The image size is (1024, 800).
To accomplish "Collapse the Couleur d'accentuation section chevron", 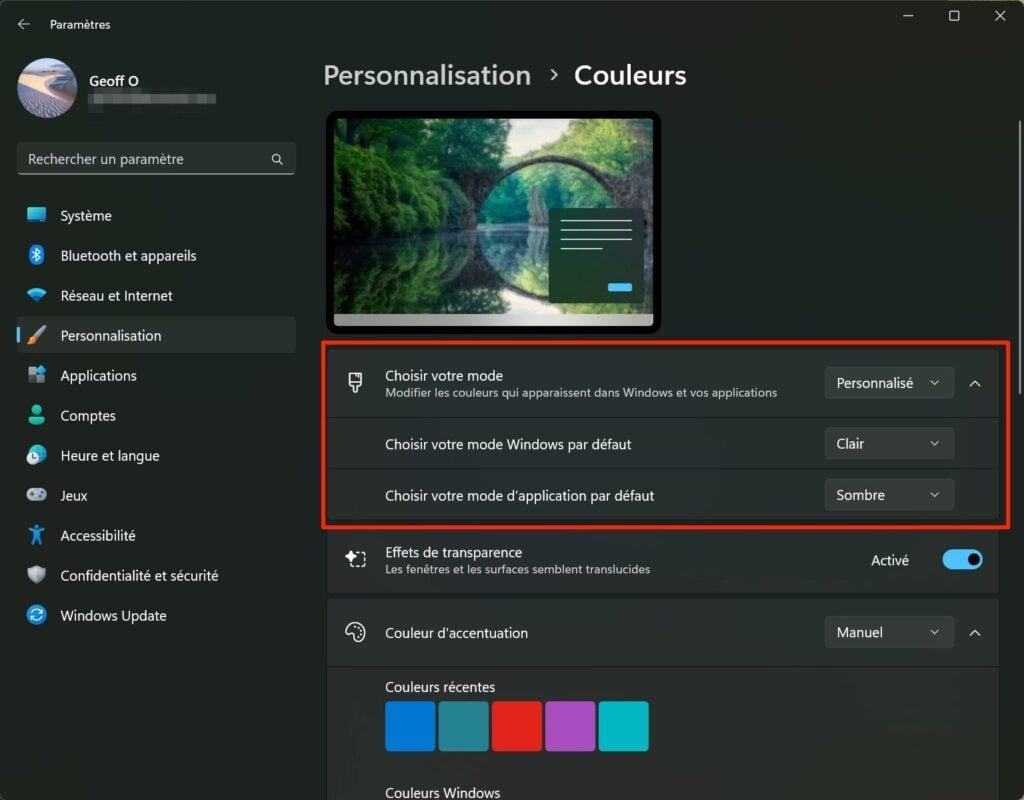I will (975, 633).
